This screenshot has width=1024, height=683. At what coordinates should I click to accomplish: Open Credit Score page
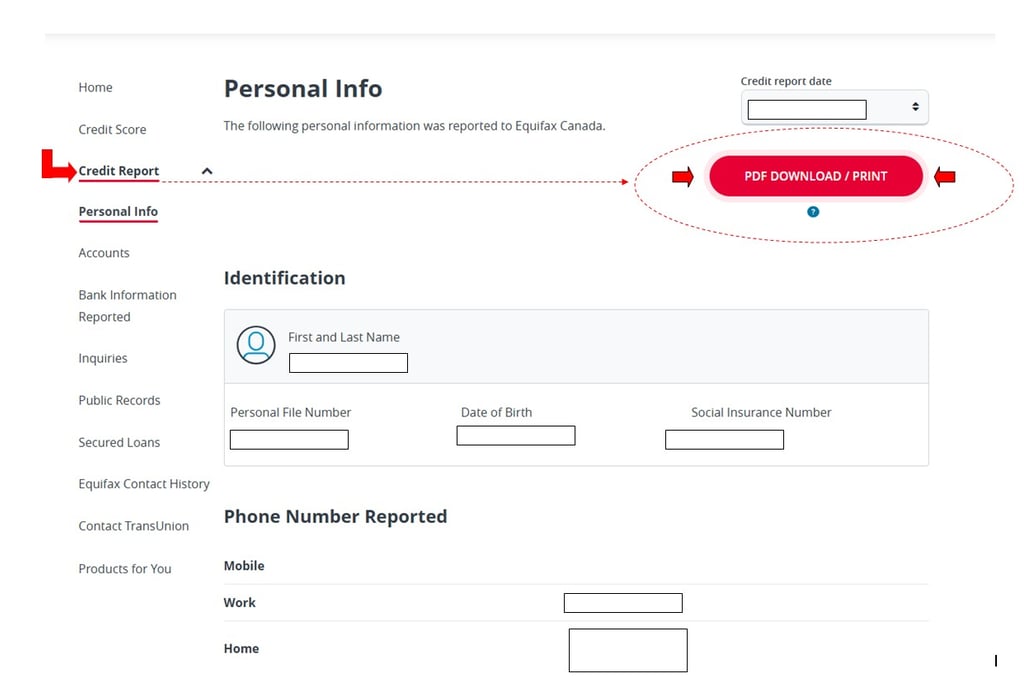click(x=112, y=130)
